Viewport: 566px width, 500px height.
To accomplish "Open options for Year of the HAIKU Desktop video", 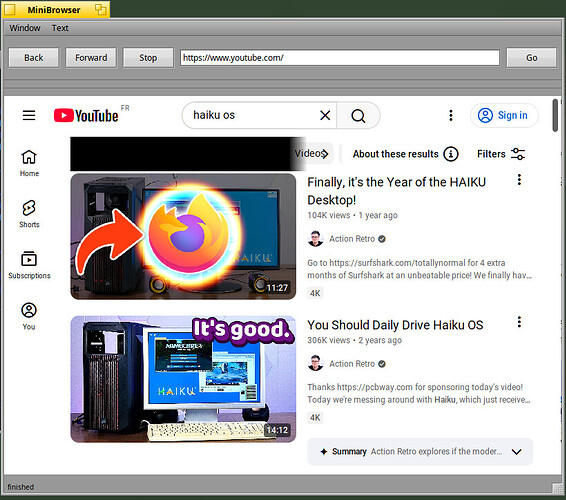I will [x=519, y=180].
